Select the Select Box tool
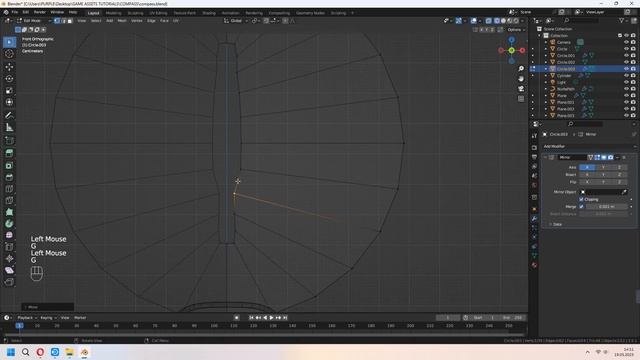Image resolution: width=640 pixels, height=360 pixels. [x=9, y=42]
